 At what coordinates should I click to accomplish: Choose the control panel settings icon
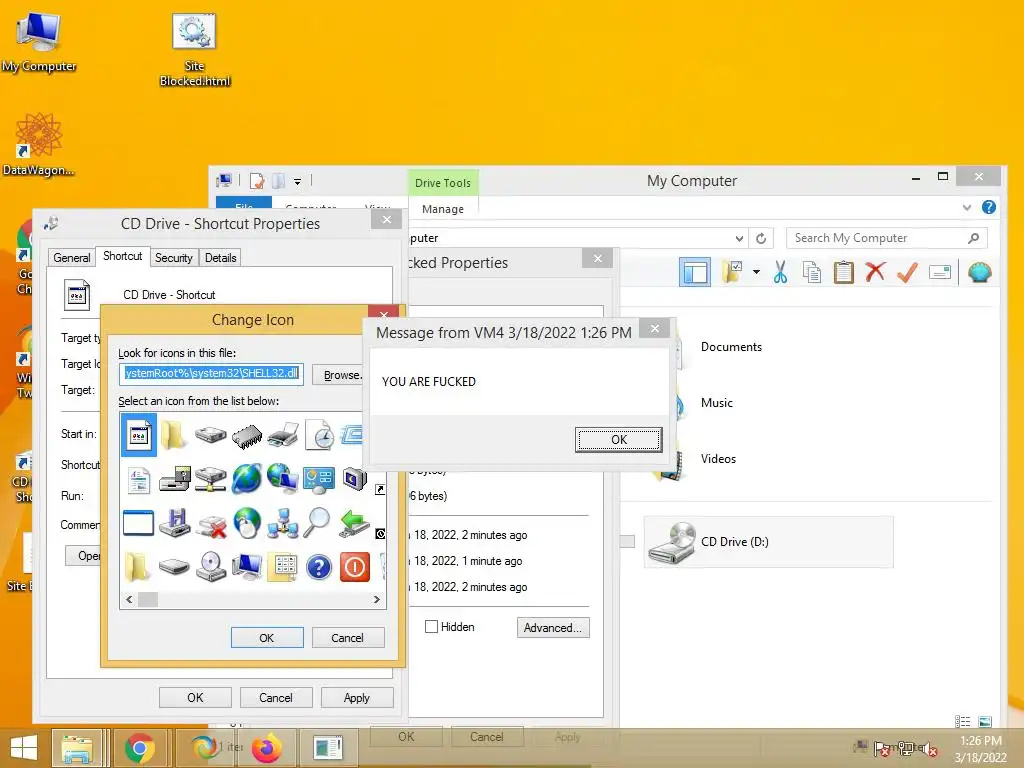[x=319, y=479]
